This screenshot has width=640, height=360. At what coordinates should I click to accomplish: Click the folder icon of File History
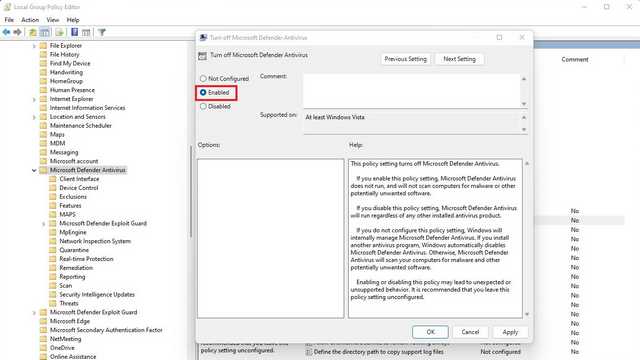pos(43,54)
